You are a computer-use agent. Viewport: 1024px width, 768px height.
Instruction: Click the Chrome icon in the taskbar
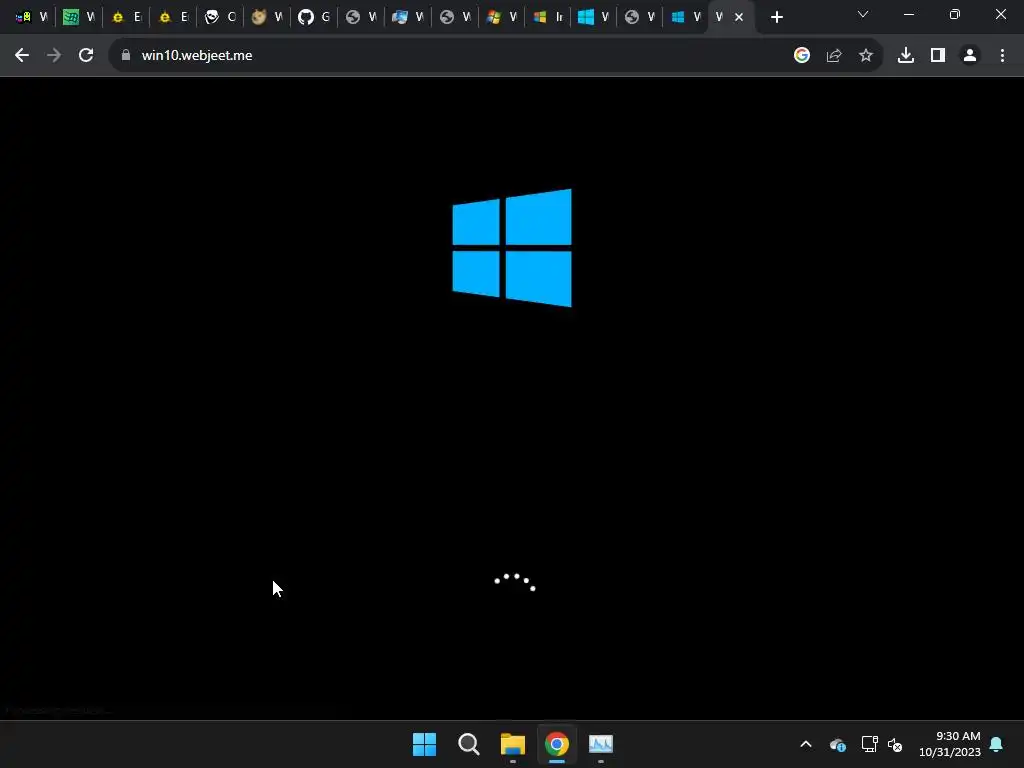pyautogui.click(x=557, y=744)
